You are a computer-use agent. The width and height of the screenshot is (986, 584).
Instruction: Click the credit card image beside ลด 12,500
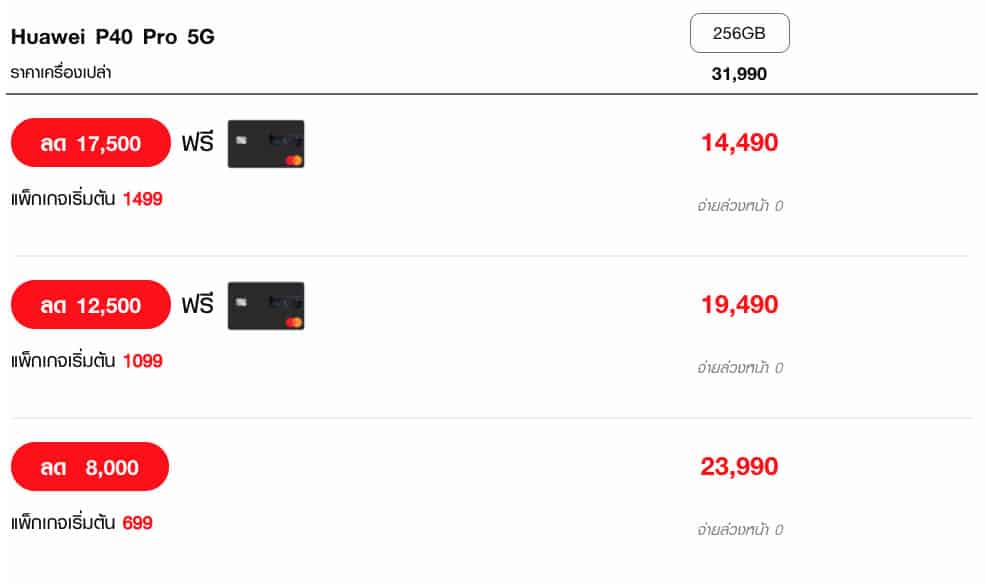[x=266, y=306]
